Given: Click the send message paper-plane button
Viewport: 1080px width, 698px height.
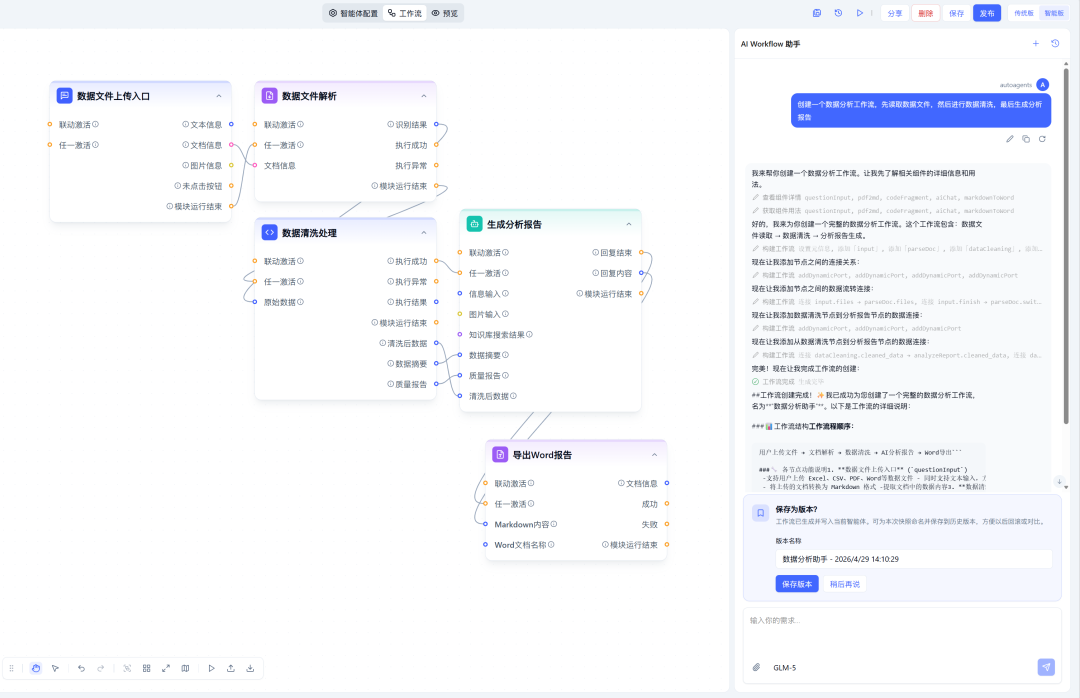Looking at the screenshot, I should 1046,667.
